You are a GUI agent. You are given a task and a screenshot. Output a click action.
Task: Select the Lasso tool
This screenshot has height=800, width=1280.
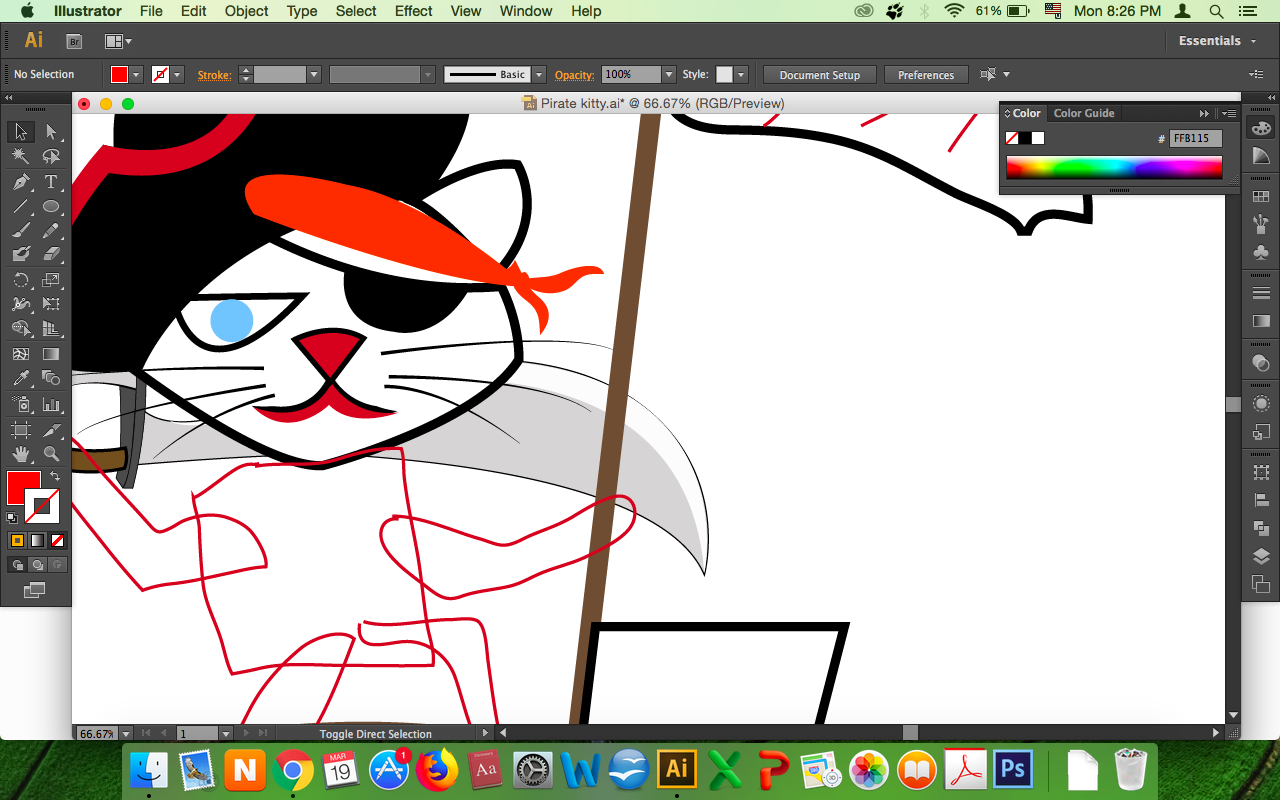point(51,157)
